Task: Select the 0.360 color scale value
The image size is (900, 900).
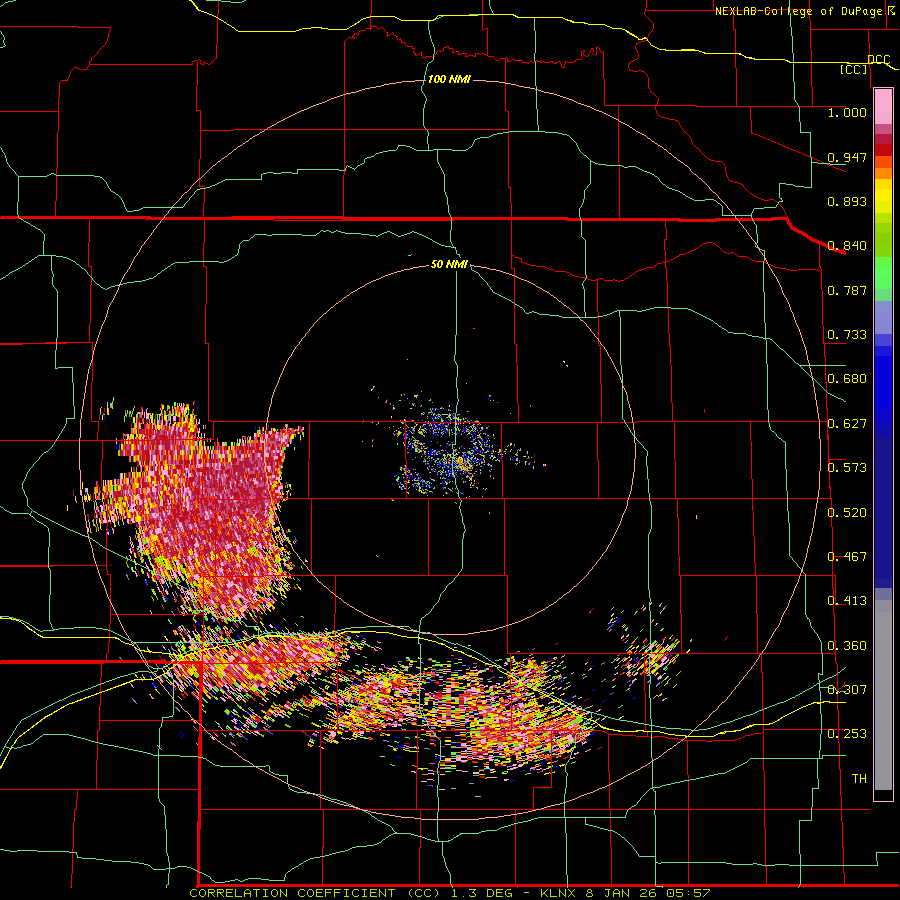Action: pos(847,645)
